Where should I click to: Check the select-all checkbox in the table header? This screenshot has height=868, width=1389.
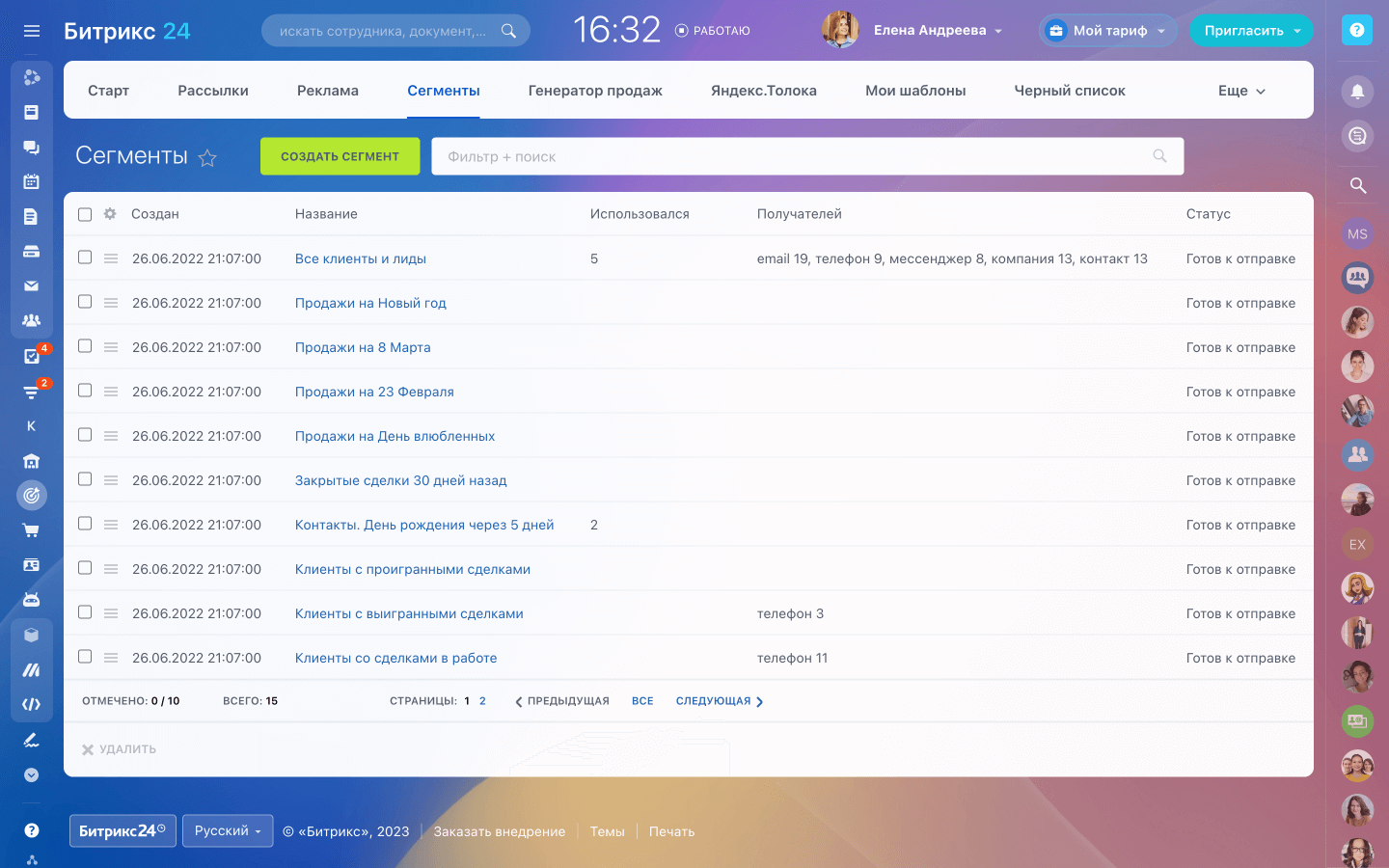[85, 214]
